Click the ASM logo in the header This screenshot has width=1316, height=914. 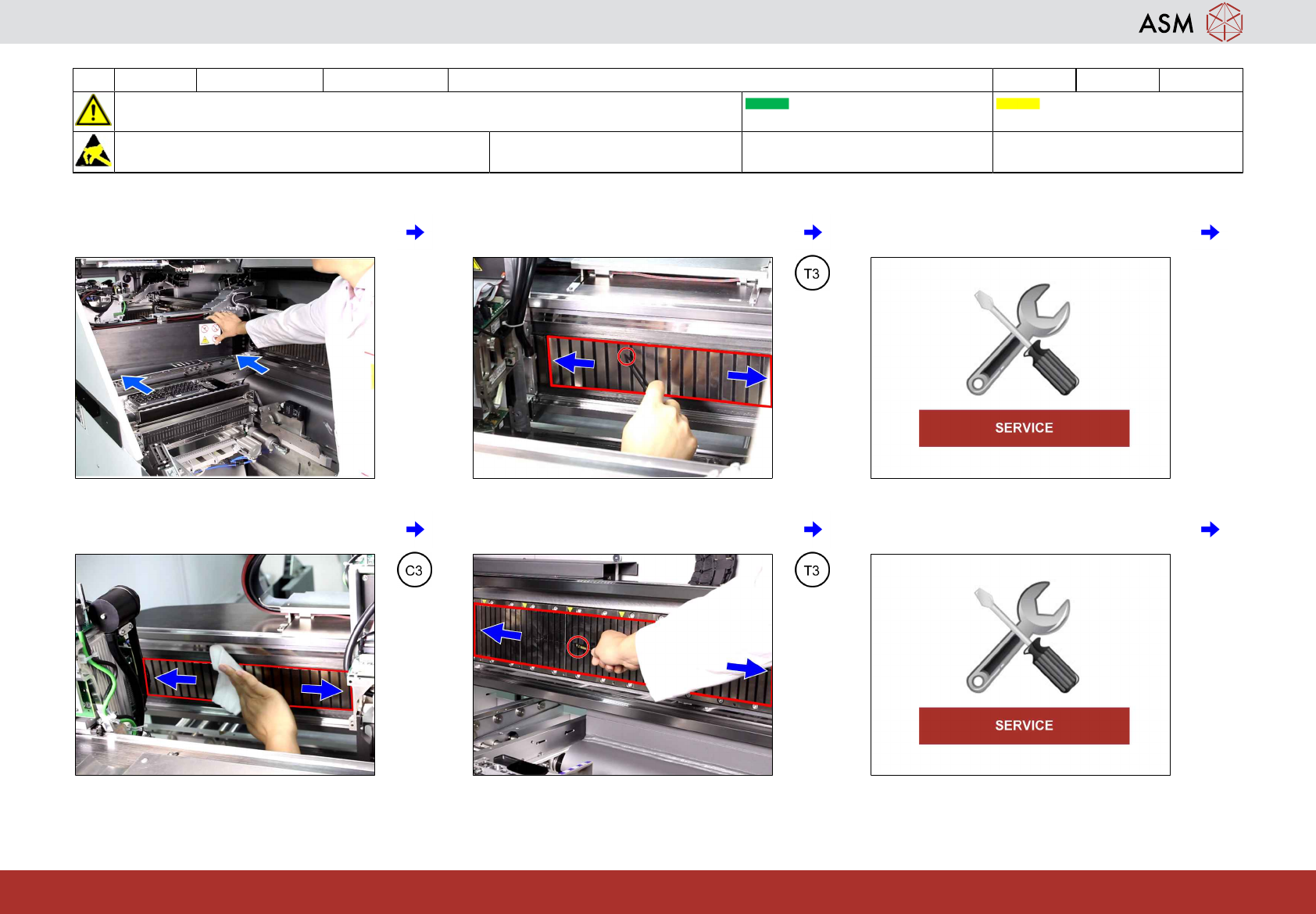(x=1191, y=22)
